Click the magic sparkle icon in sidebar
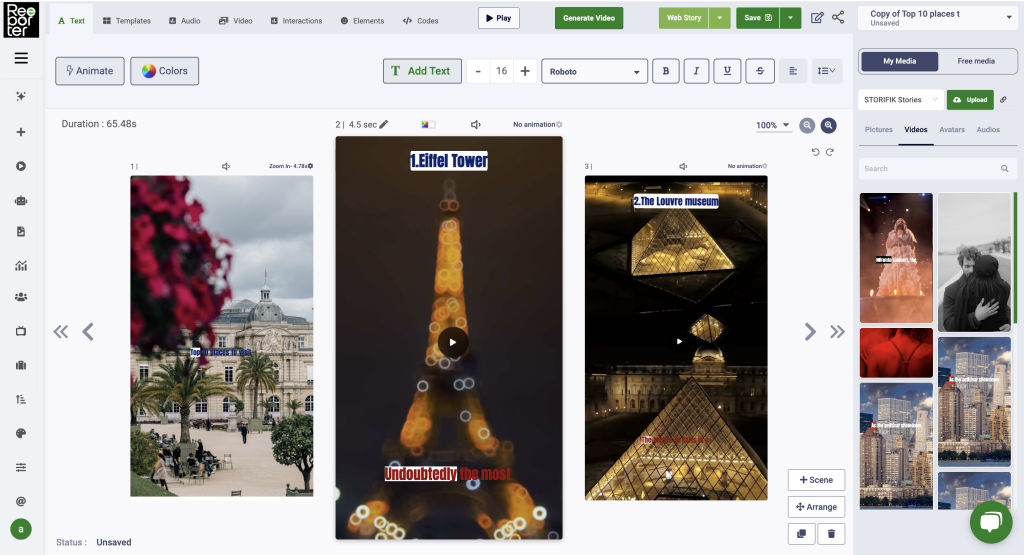 21,96
